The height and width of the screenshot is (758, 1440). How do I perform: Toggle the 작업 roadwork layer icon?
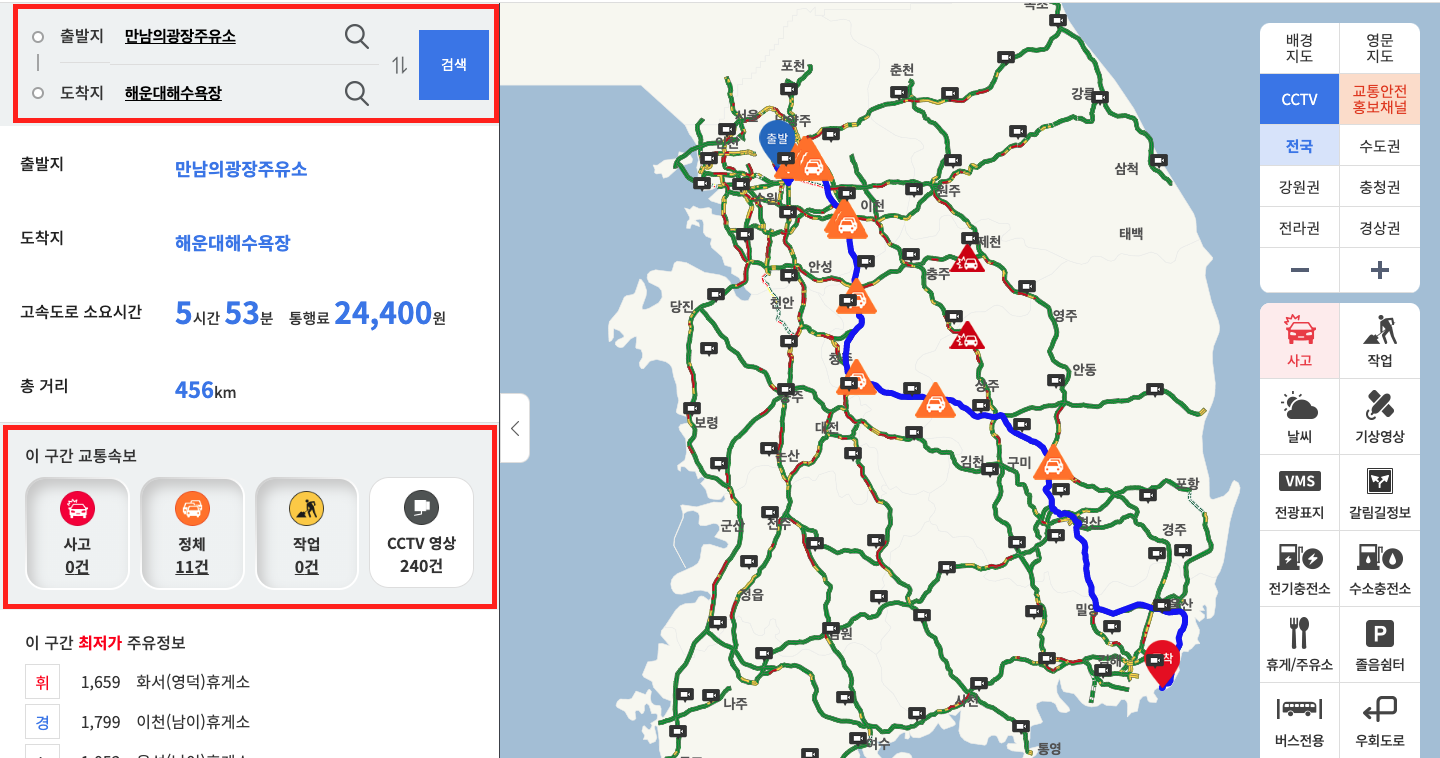1380,341
